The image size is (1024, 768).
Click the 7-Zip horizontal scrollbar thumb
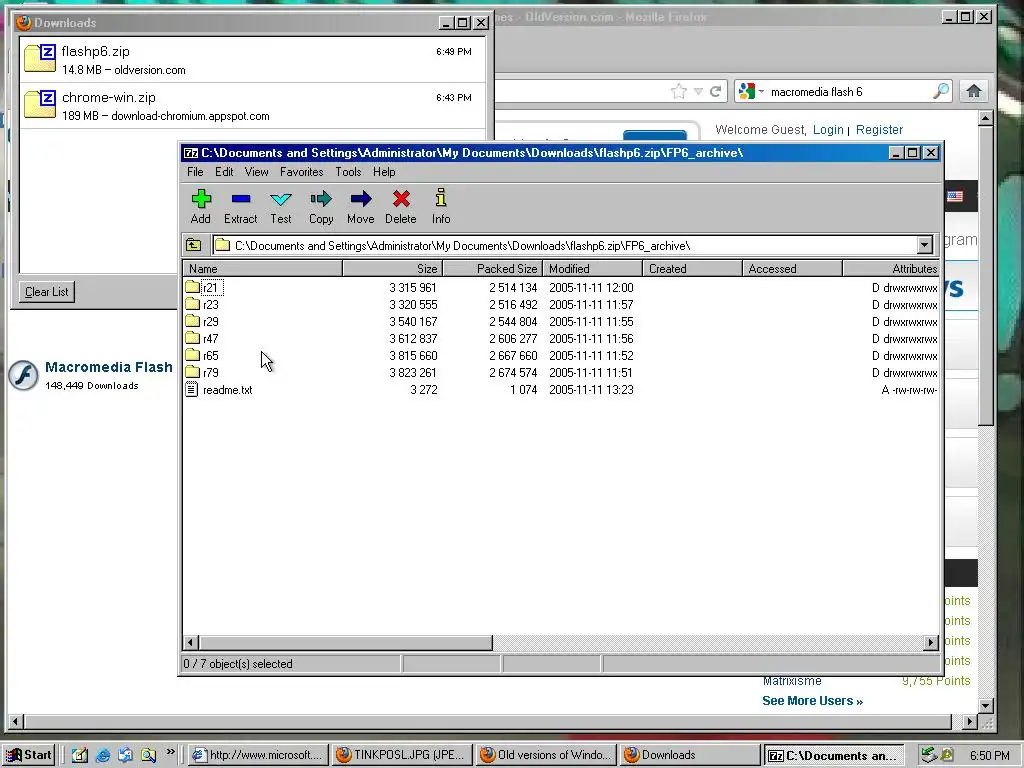click(345, 643)
